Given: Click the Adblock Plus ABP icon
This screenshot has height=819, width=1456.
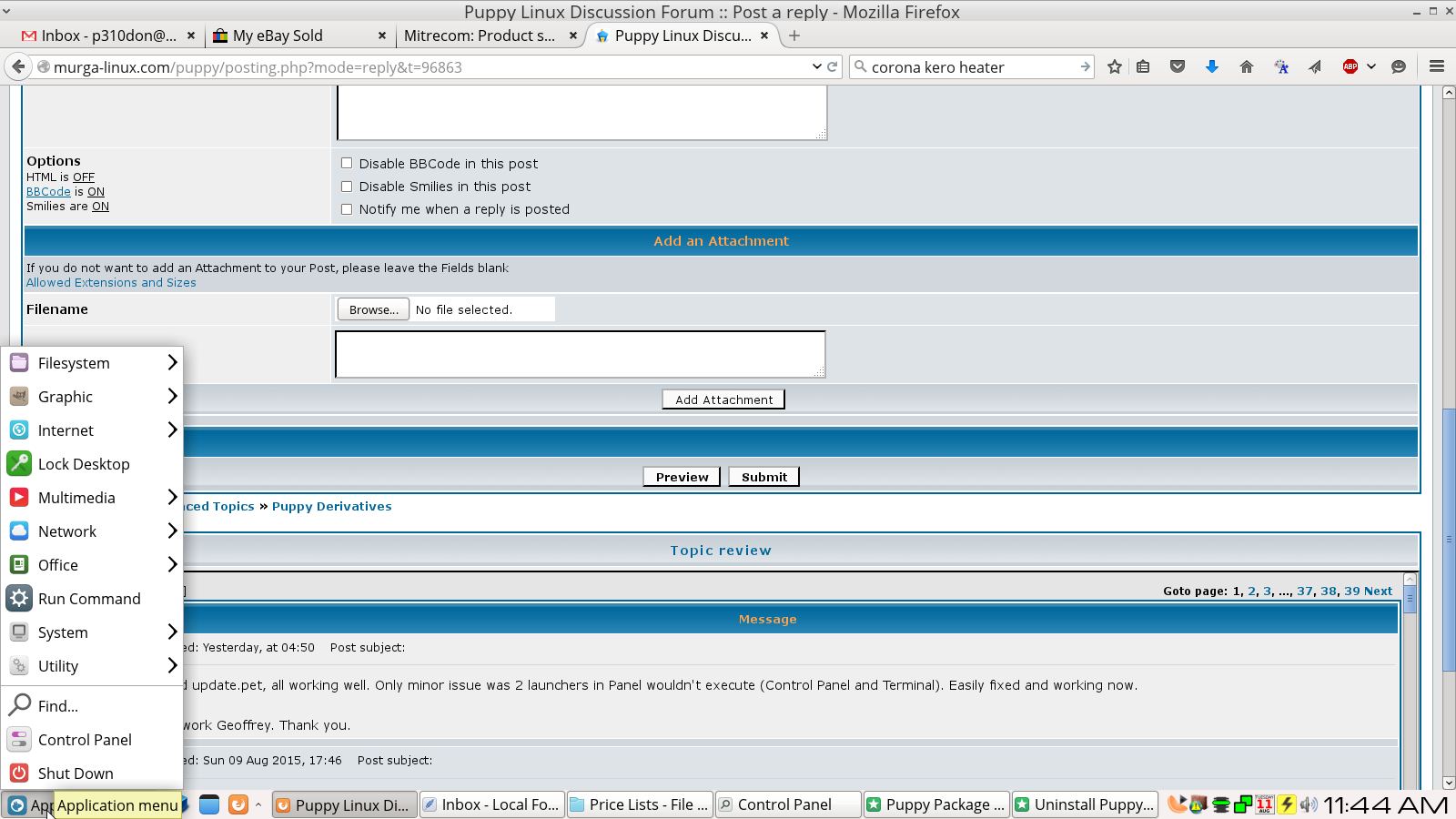Looking at the screenshot, I should coord(1350,66).
